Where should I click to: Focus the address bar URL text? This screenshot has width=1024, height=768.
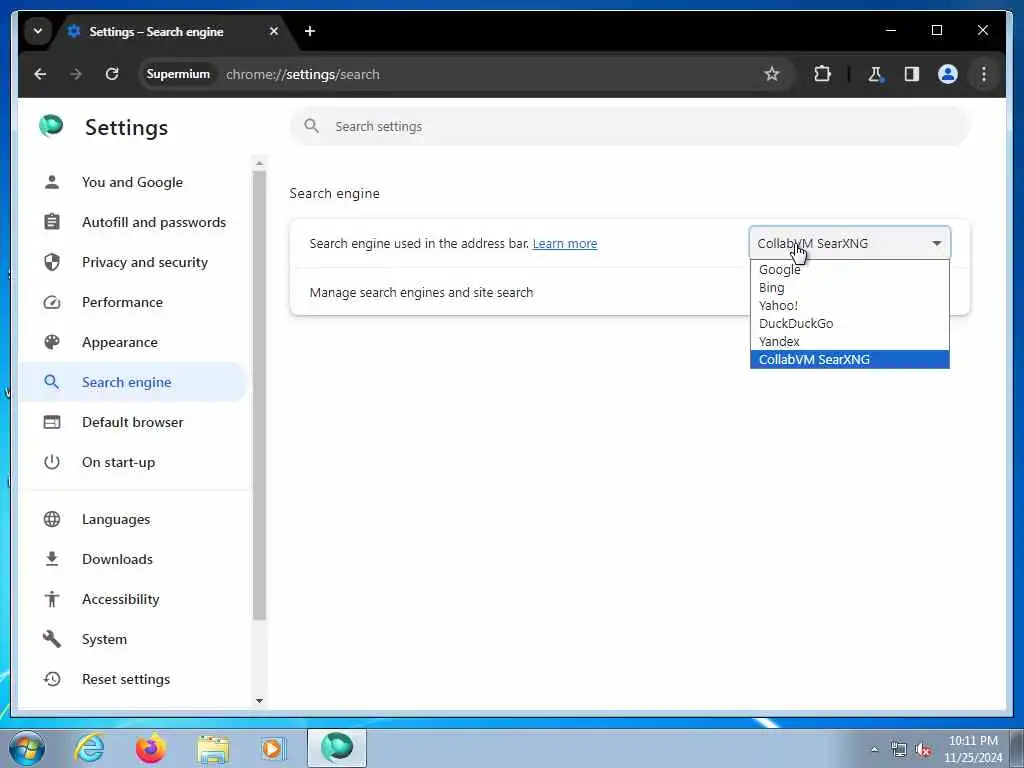[302, 74]
